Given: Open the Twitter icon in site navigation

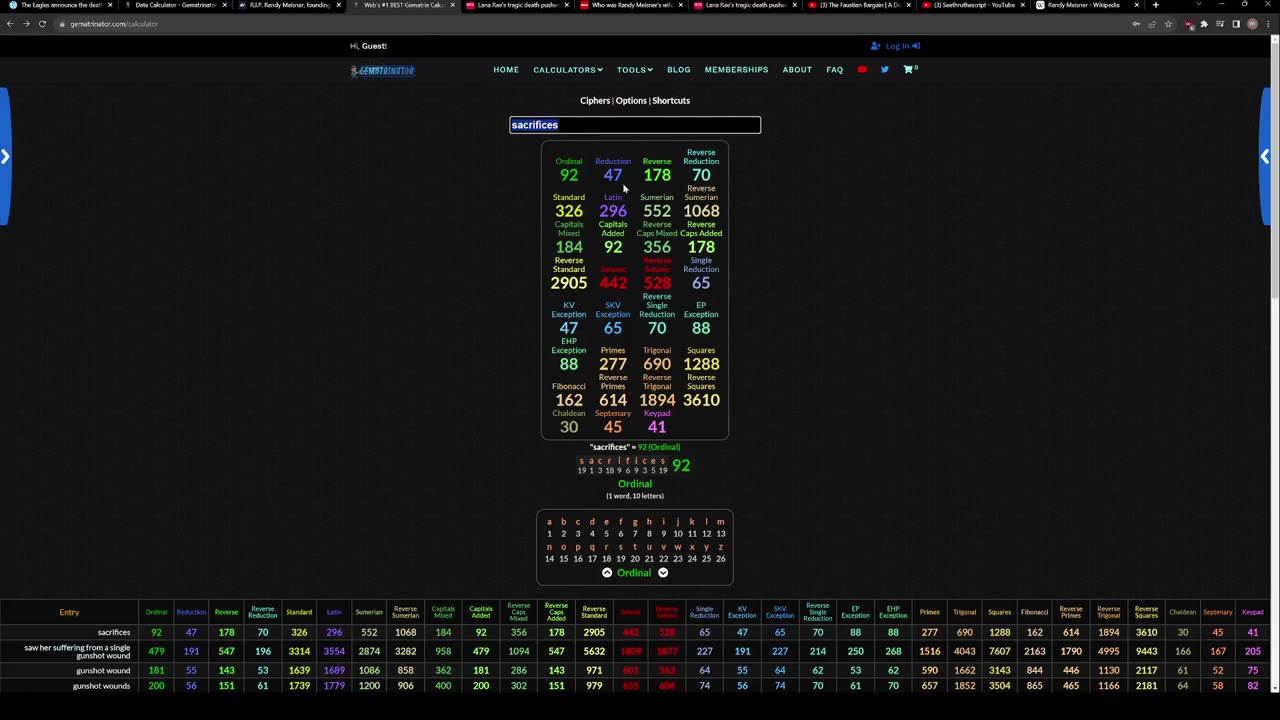Looking at the screenshot, I should point(885,70).
